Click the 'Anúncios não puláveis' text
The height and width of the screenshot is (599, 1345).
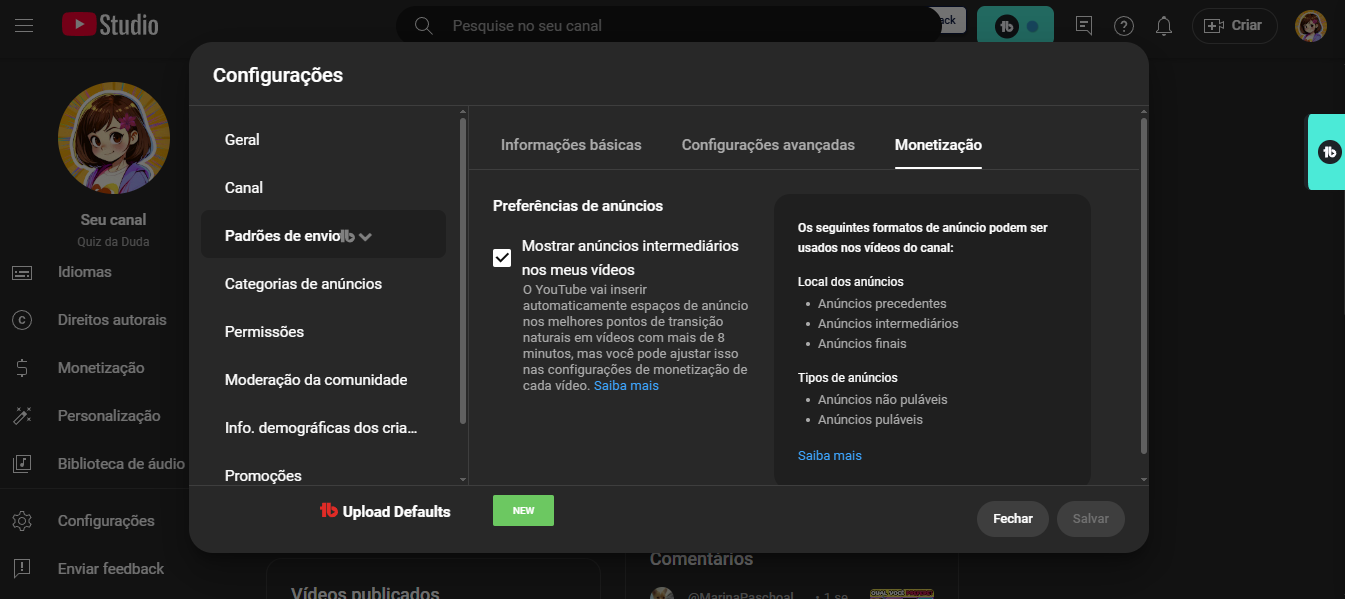[882, 399]
